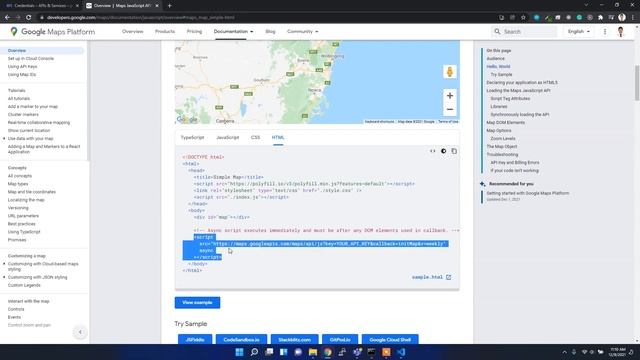Open the Overview menu item
Screen dimensions: 640x360
tap(133, 31)
